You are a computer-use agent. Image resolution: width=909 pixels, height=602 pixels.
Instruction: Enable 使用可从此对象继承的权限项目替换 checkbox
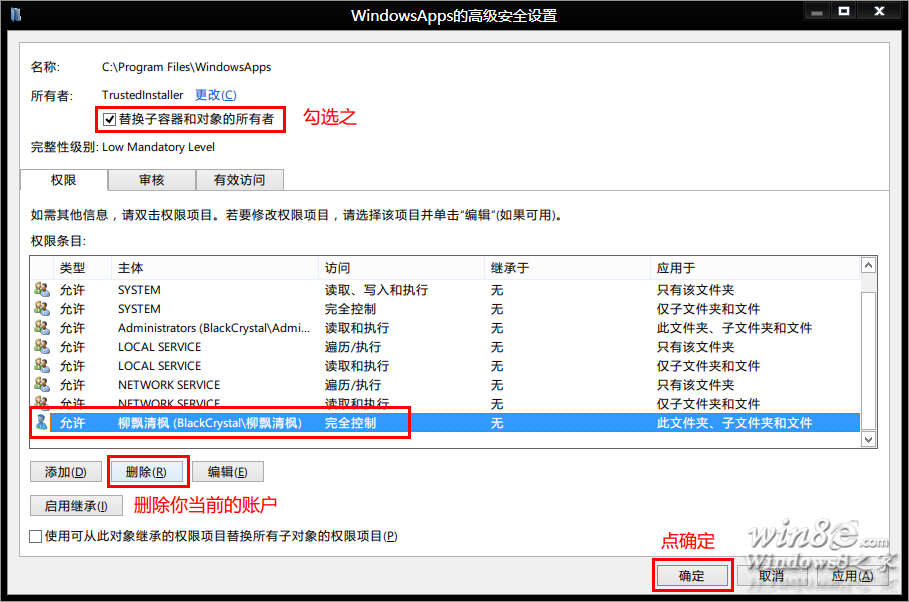35,536
